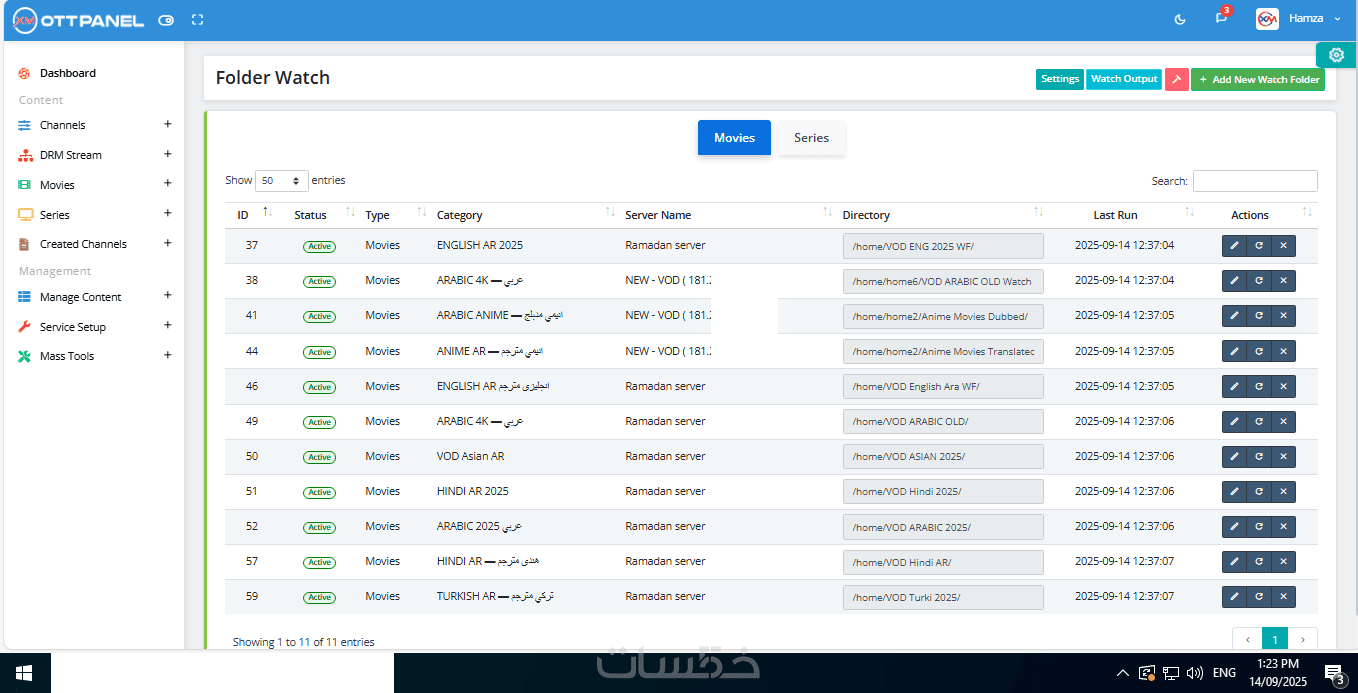Screen dimensions: 1358x693
Task: Delete the HINDI AR row ID 57
Action: coord(1283,562)
